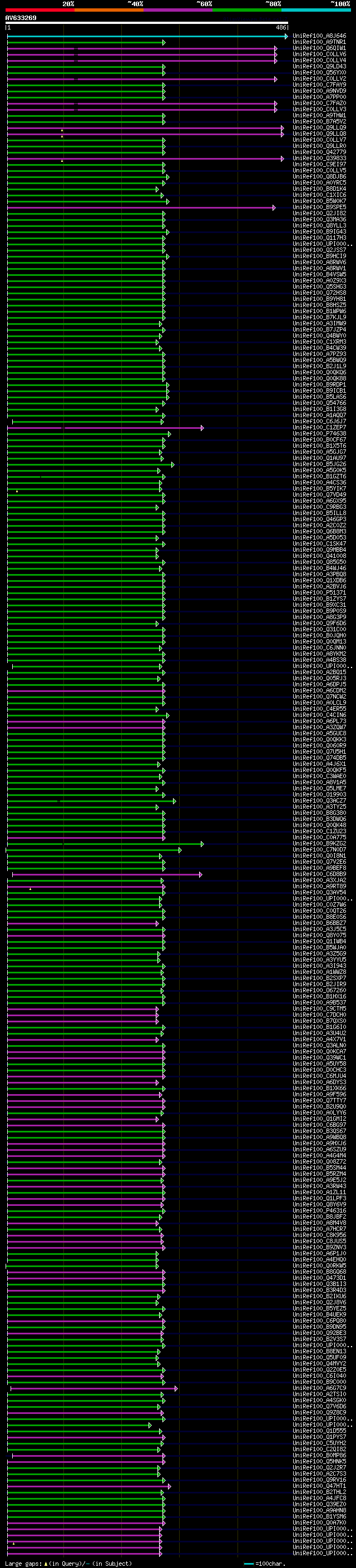Select the UniRef100_Q9F6D6 label

tap(319, 624)
